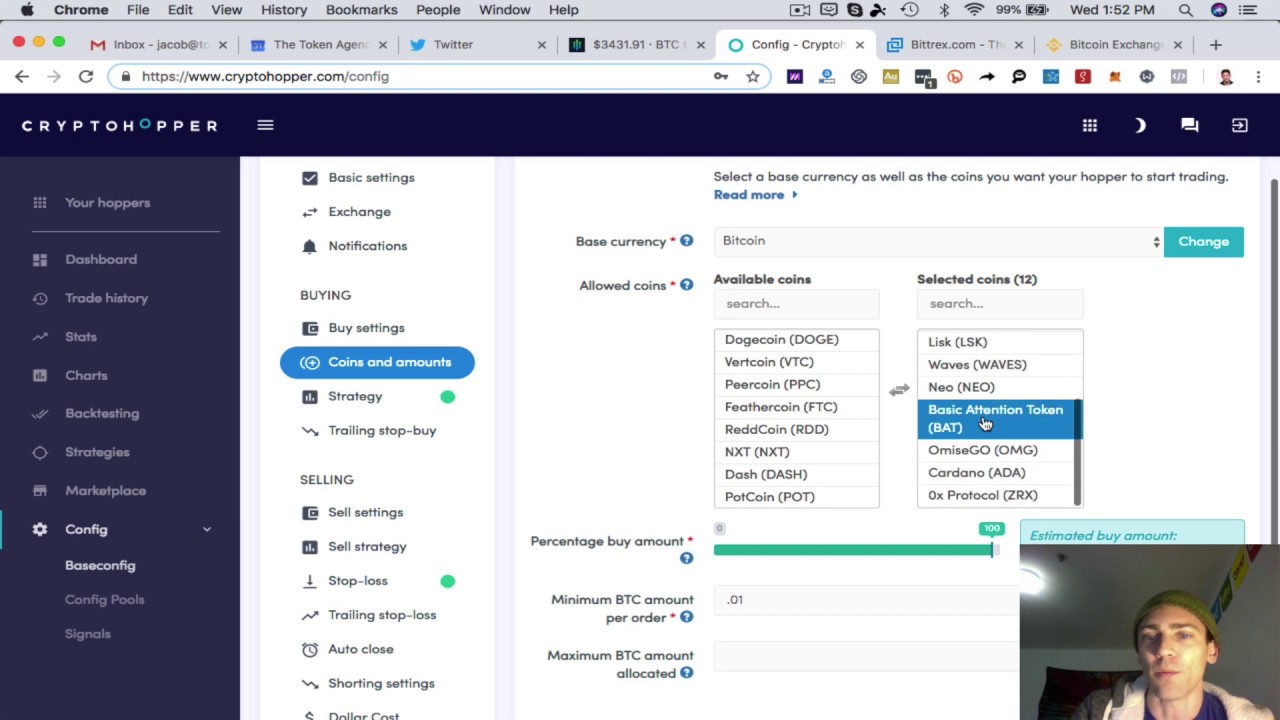
Task: Select Cardano (ADA) in selected coins
Action: pos(996,472)
